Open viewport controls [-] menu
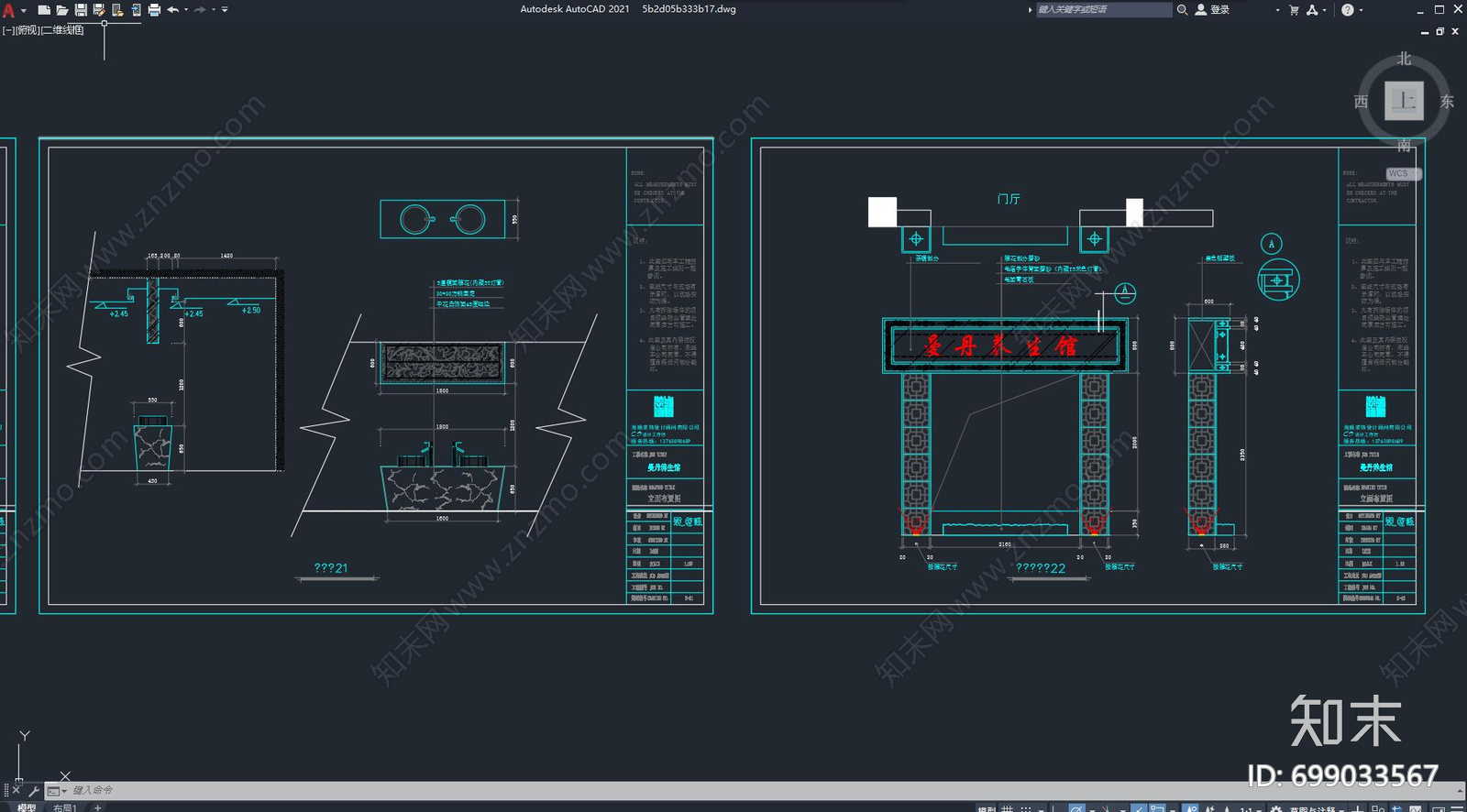This screenshot has width=1467, height=812. (x=8, y=30)
